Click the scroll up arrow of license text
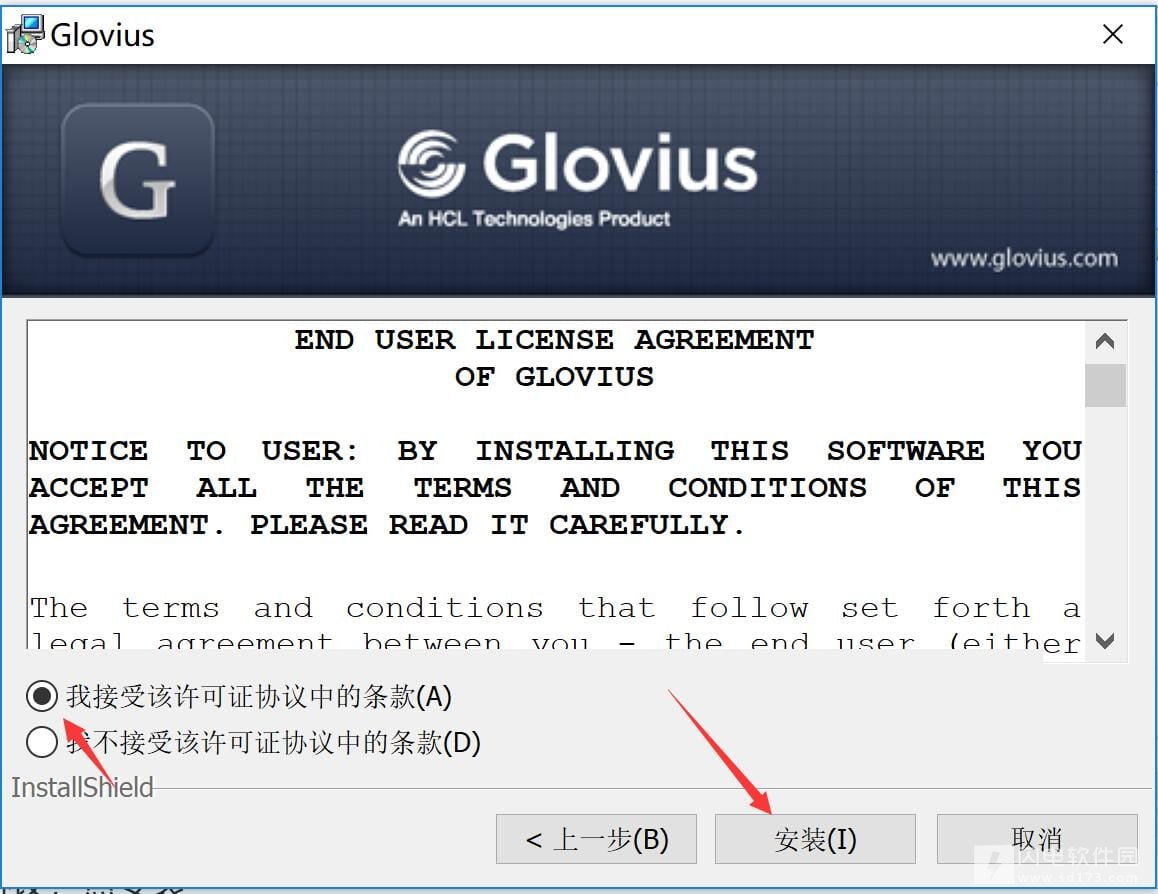1158x894 pixels. 1105,341
